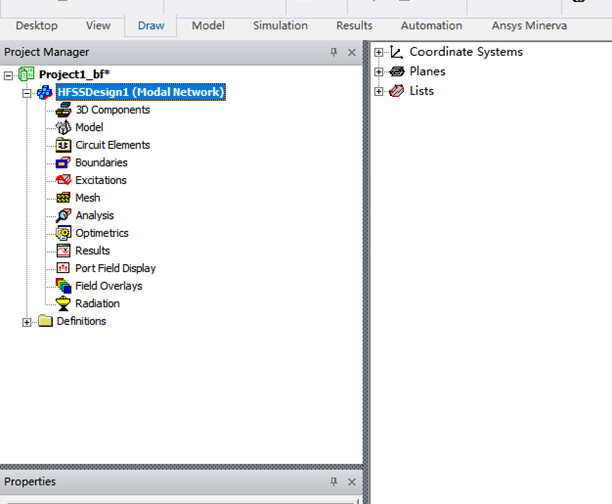The width and height of the screenshot is (612, 504).
Task: Select the 3D Components label
Action: pos(113,110)
